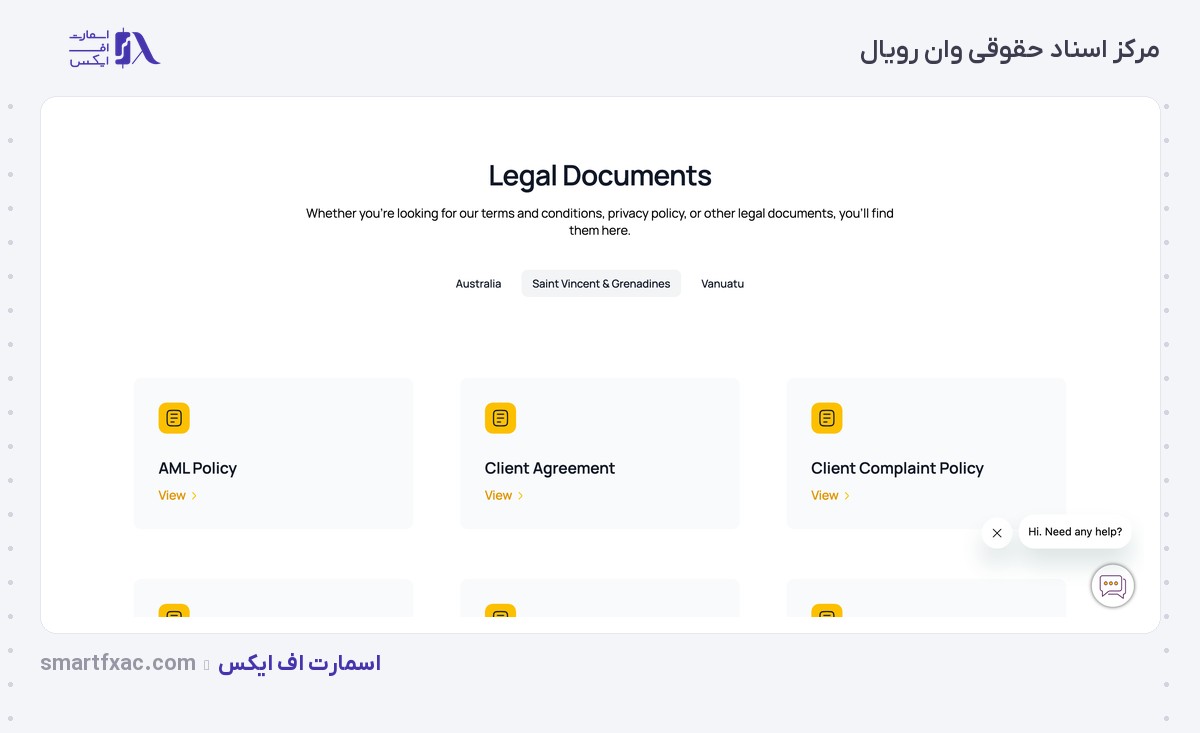Click the Client Agreement document icon
Image resolution: width=1200 pixels, height=733 pixels.
[x=500, y=418]
